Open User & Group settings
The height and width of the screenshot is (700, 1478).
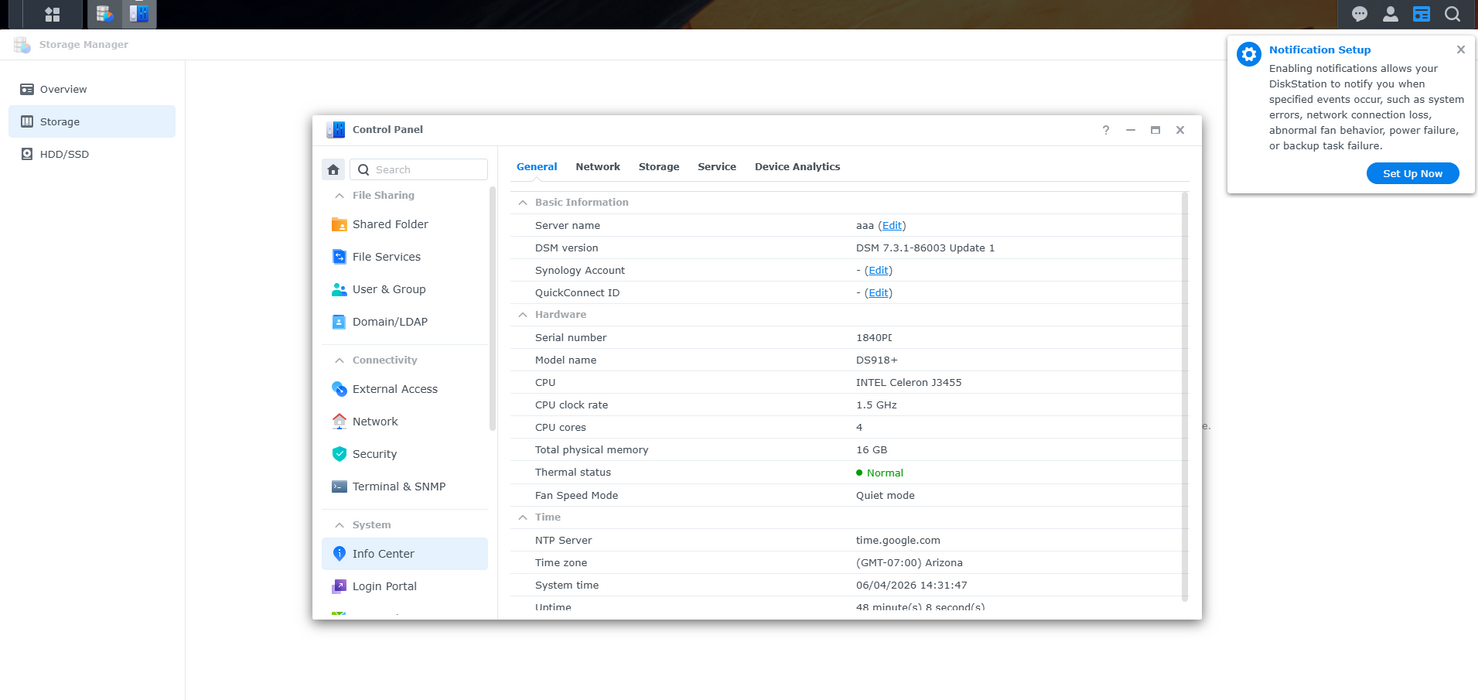(x=405, y=289)
